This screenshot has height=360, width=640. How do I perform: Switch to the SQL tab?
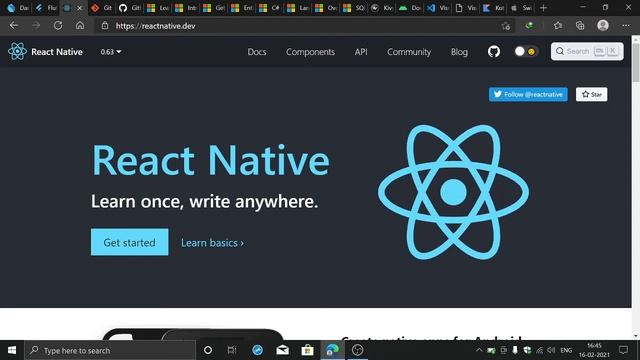click(354, 8)
